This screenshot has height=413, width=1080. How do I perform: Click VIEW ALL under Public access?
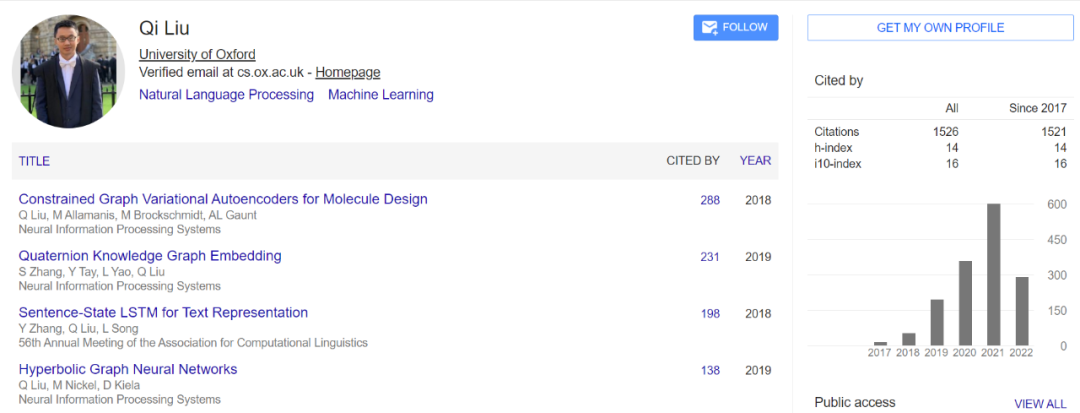click(1040, 404)
